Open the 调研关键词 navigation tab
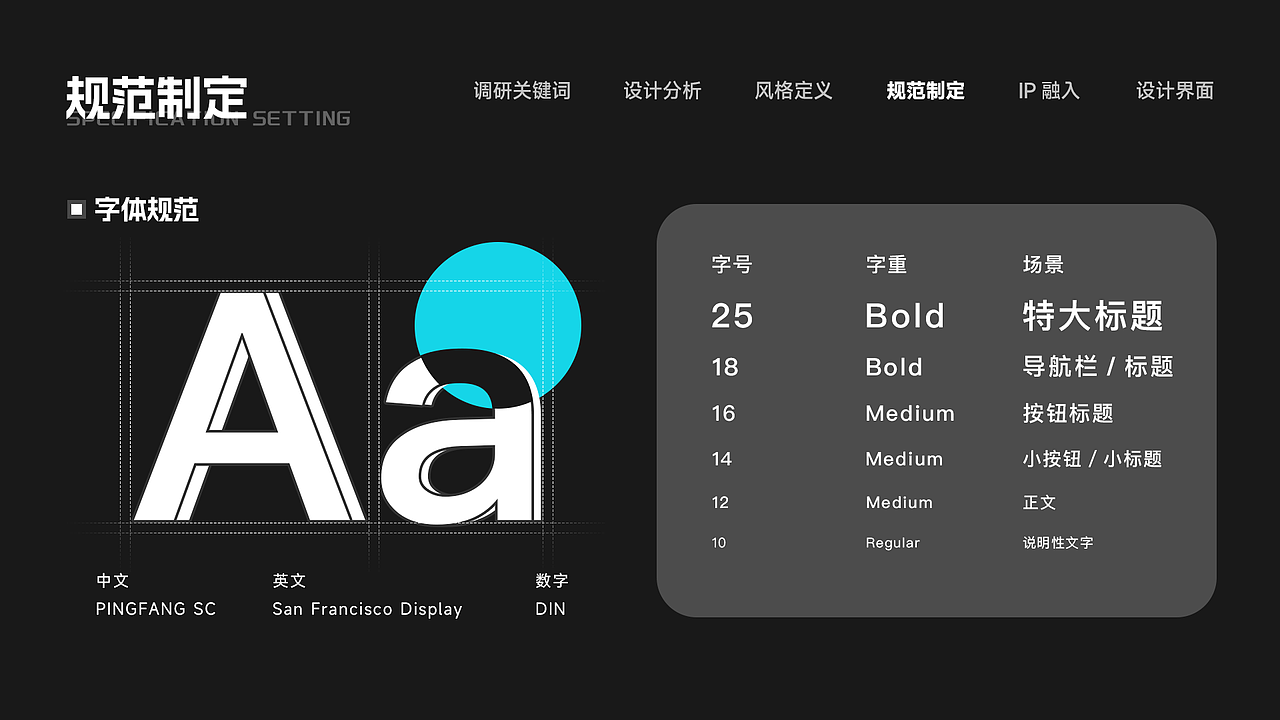Image resolution: width=1280 pixels, height=720 pixels. point(522,91)
